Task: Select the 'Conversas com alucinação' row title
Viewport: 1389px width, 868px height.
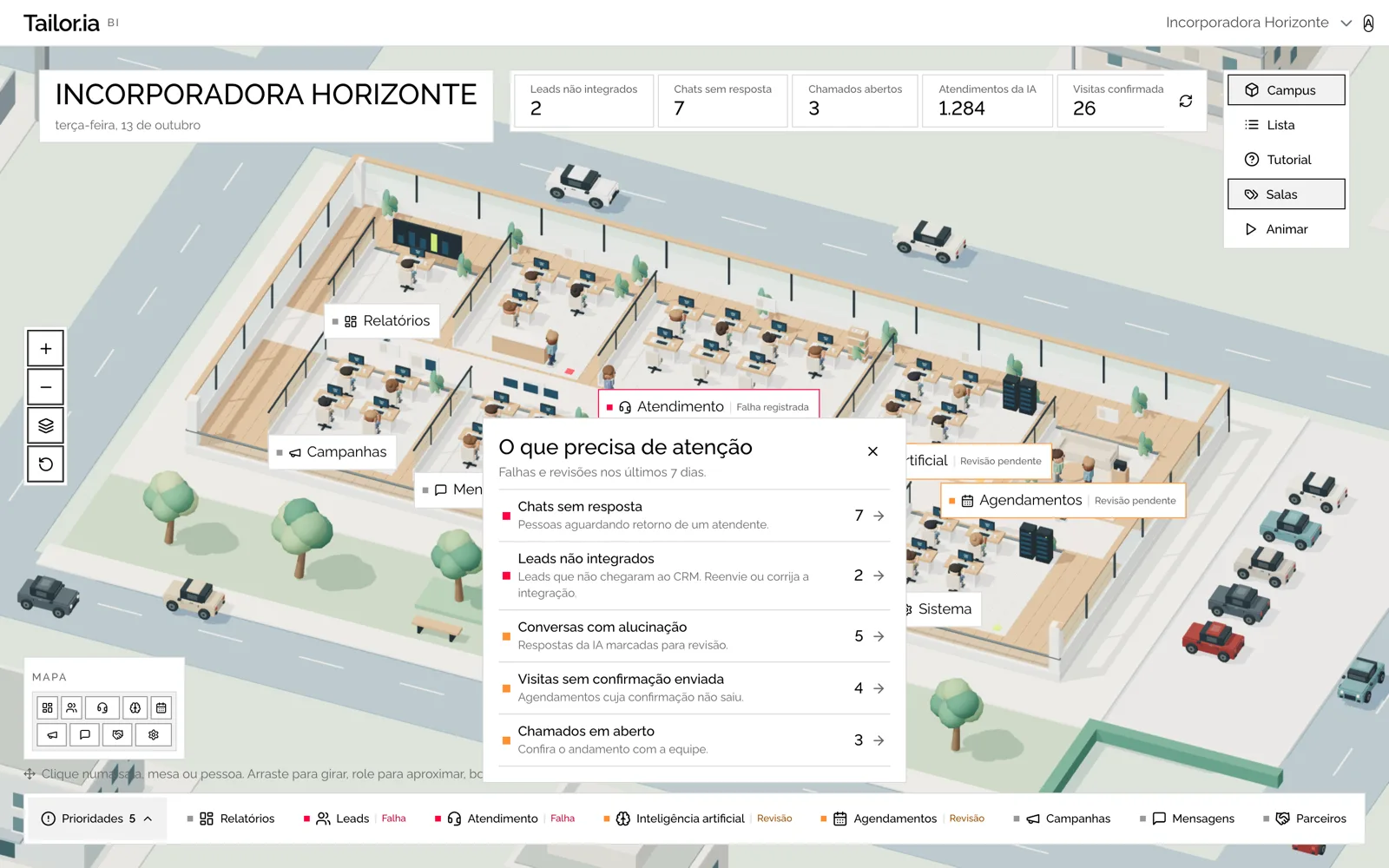Action: tap(602, 628)
